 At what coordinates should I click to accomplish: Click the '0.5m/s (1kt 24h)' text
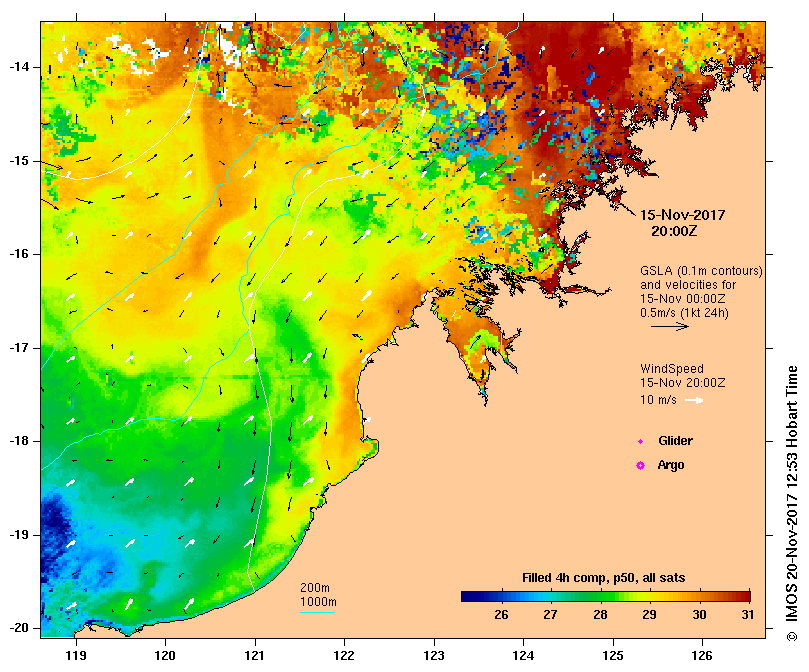(684, 313)
